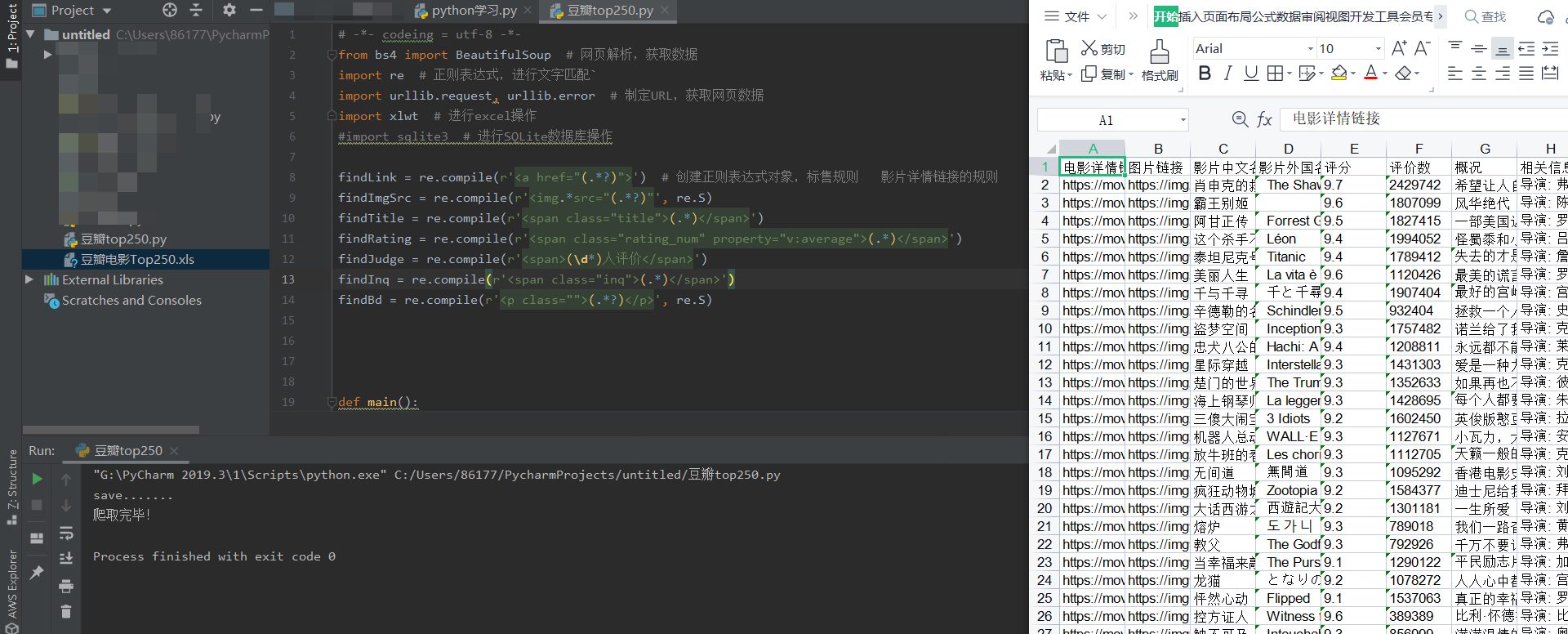
Task: Click locate/scroll-from-source target icon in Project panel
Action: click(x=170, y=10)
